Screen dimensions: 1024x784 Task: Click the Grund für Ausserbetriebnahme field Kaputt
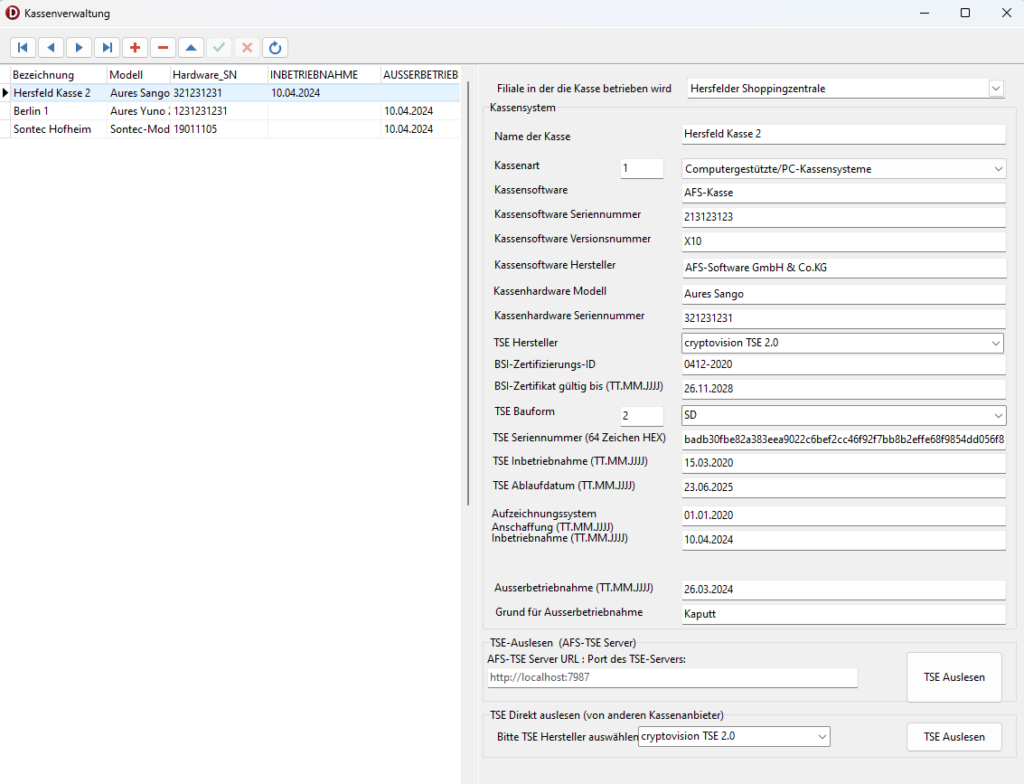pos(843,614)
